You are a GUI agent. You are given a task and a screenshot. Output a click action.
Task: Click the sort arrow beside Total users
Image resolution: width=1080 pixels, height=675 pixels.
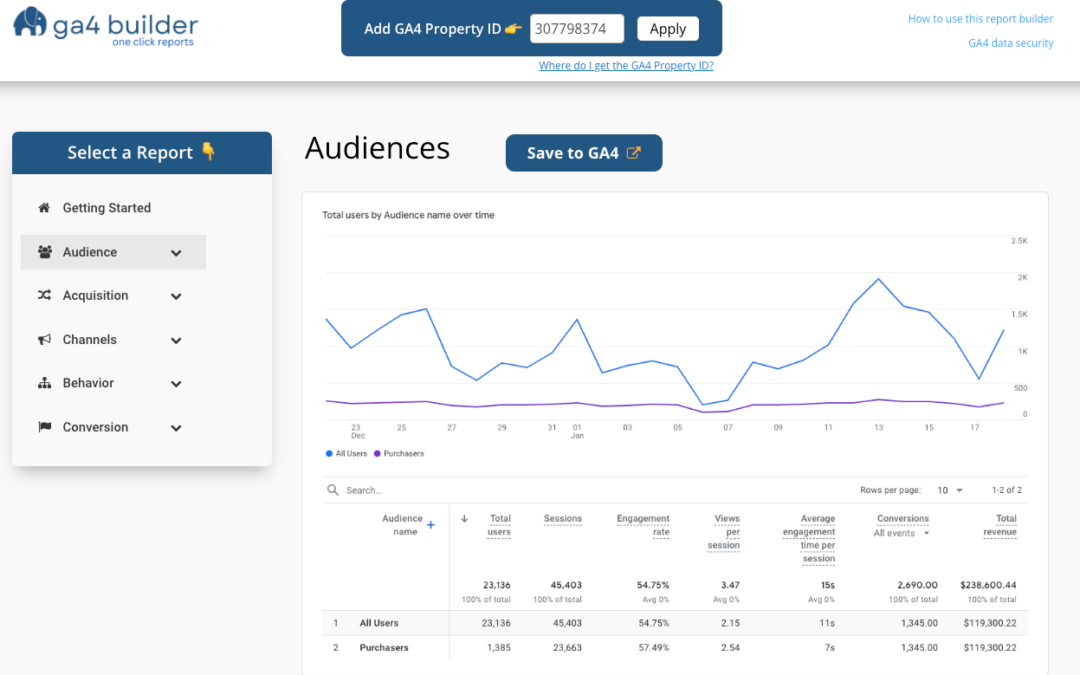coord(464,519)
